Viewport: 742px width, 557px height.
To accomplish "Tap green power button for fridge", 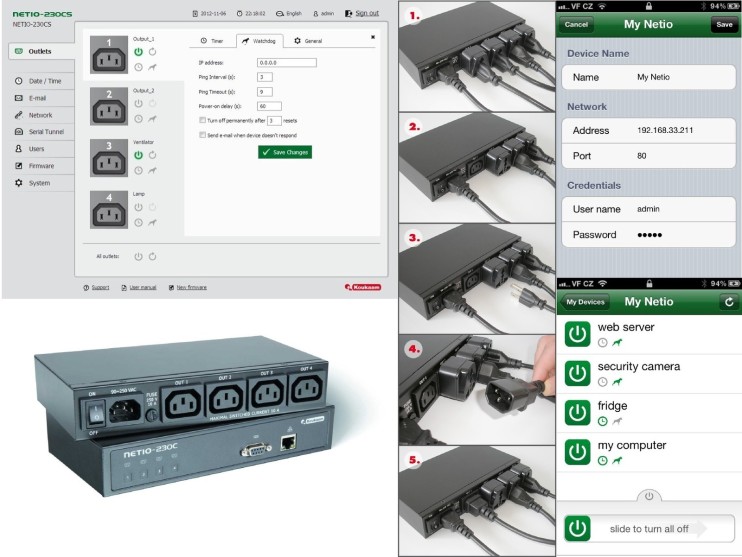I will [576, 412].
